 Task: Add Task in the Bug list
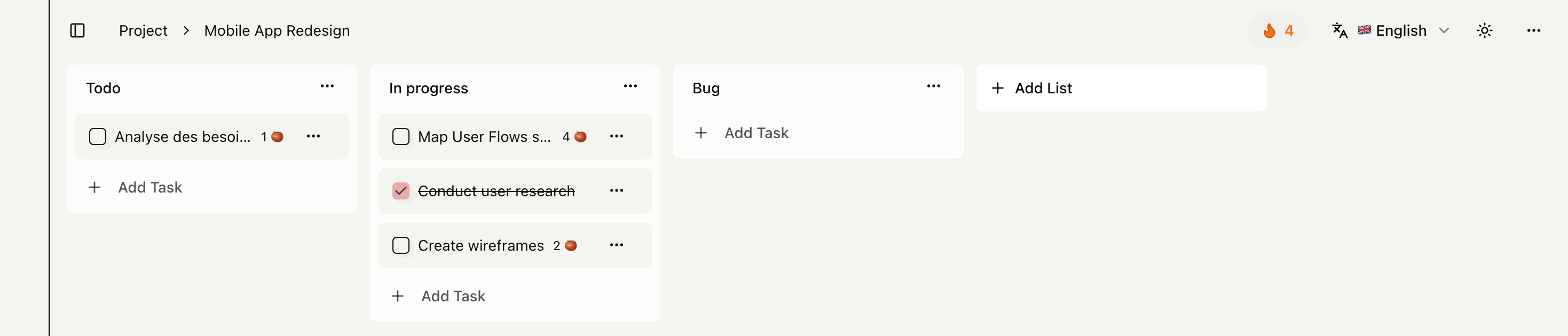755,133
